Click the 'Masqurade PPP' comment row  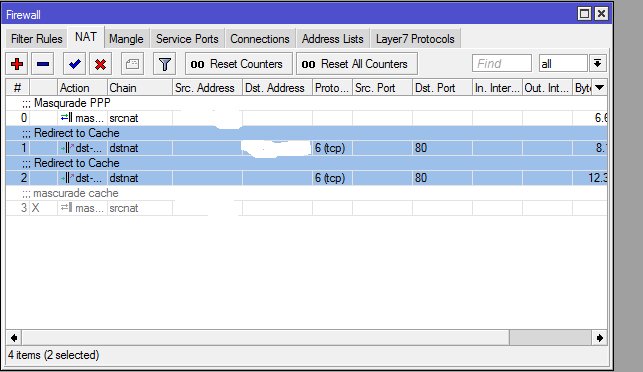click(306, 103)
